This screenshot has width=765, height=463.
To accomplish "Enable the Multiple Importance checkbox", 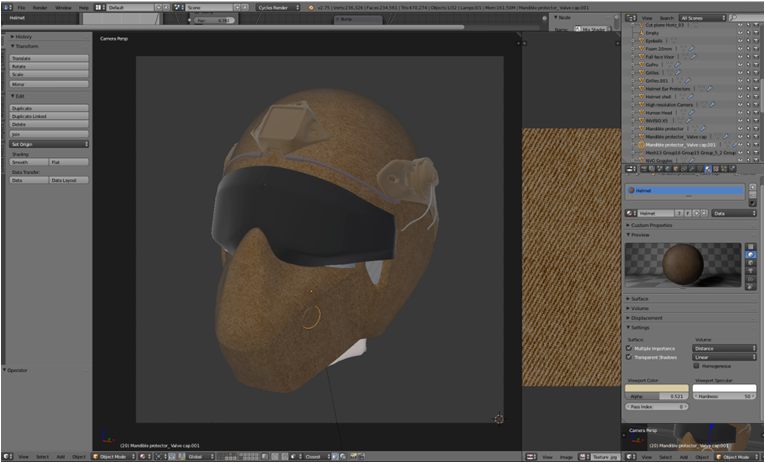I will (x=629, y=348).
